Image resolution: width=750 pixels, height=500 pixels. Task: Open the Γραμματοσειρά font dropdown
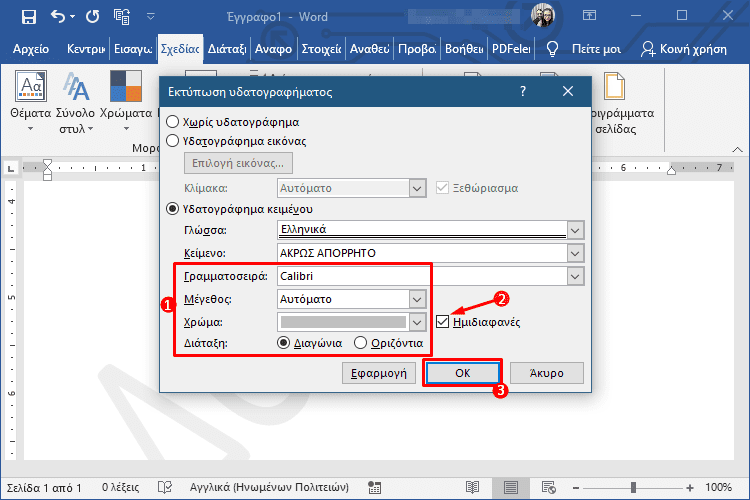pyautogui.click(x=573, y=275)
